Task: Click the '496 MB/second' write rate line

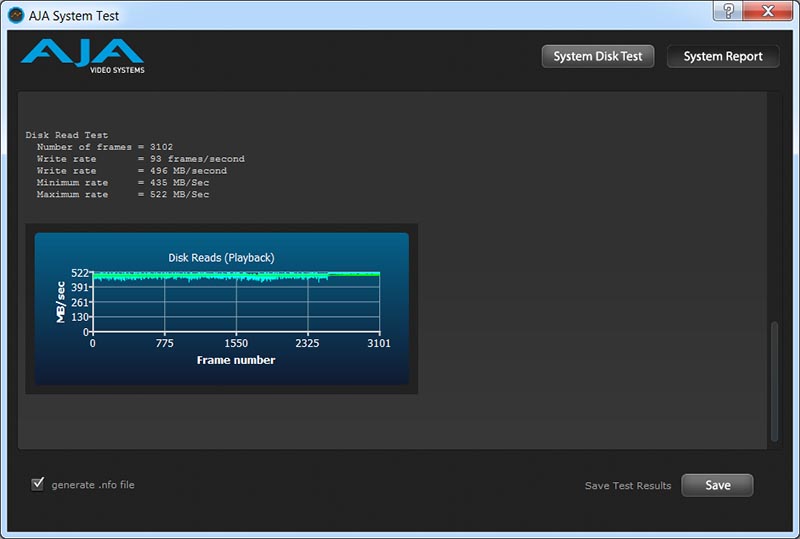Action: point(132,170)
